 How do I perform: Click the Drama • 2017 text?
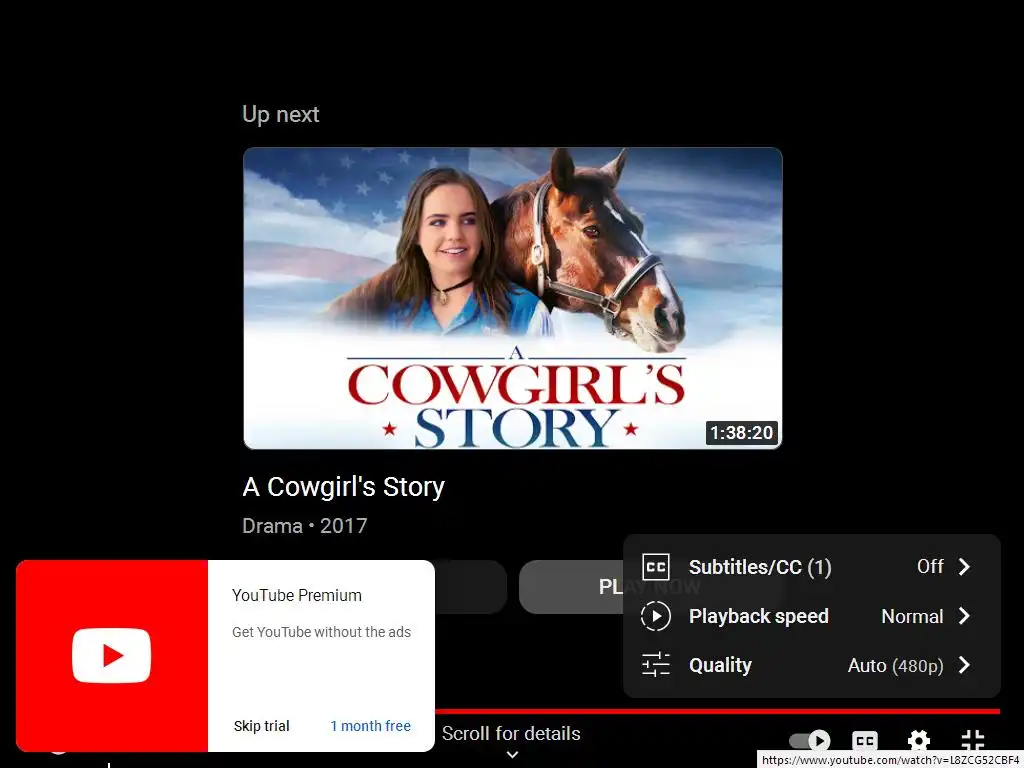tap(304, 526)
